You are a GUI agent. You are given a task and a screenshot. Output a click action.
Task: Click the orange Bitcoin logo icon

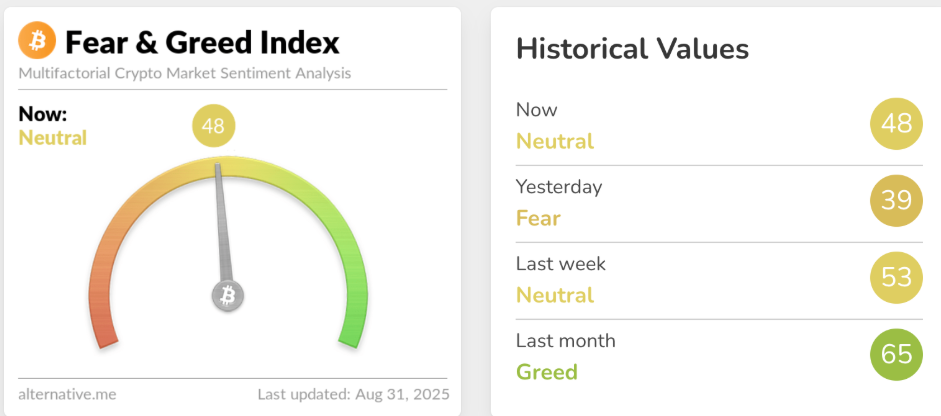pos(38,41)
